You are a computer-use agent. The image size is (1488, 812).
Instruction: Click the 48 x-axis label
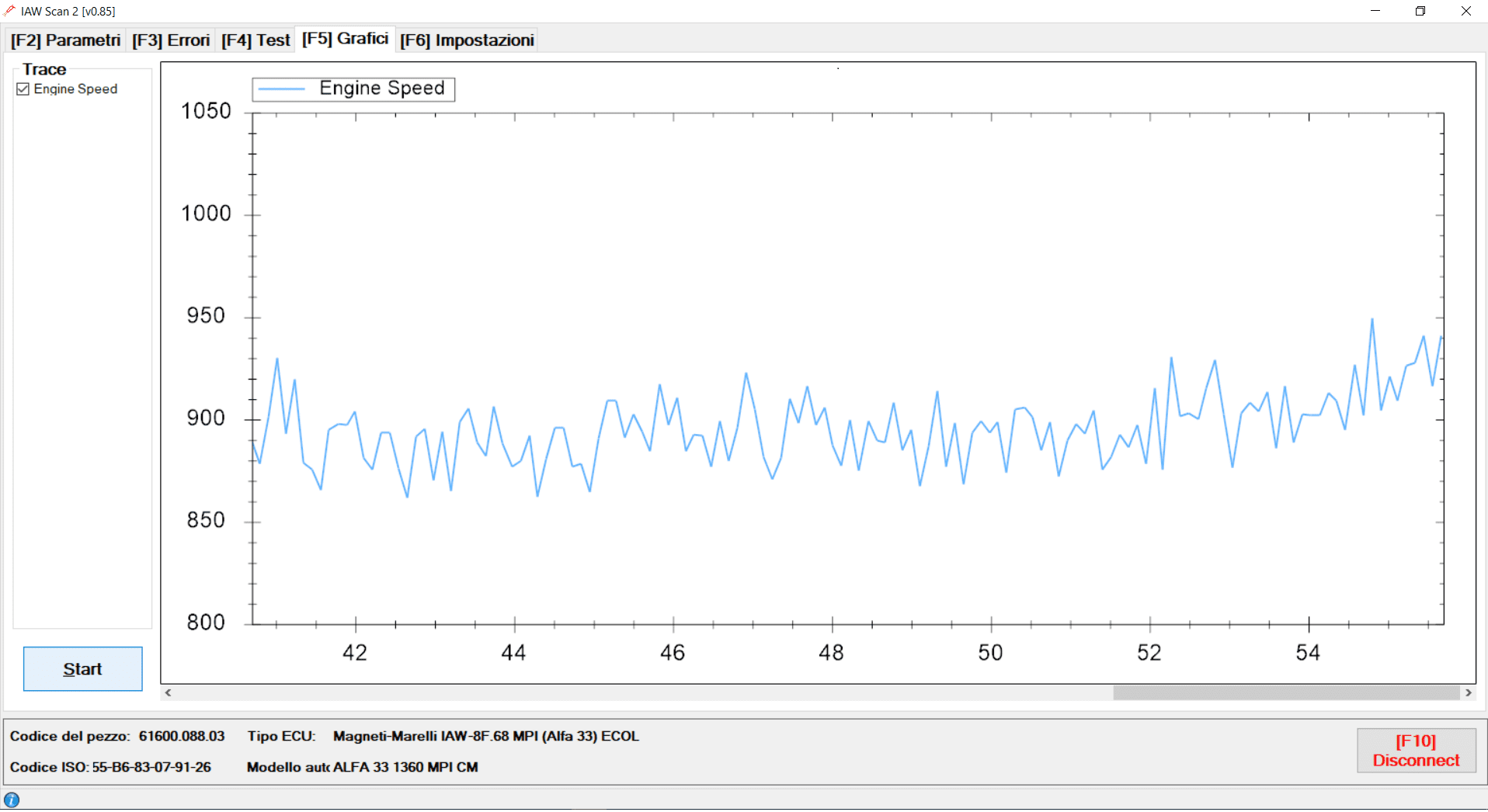click(831, 653)
